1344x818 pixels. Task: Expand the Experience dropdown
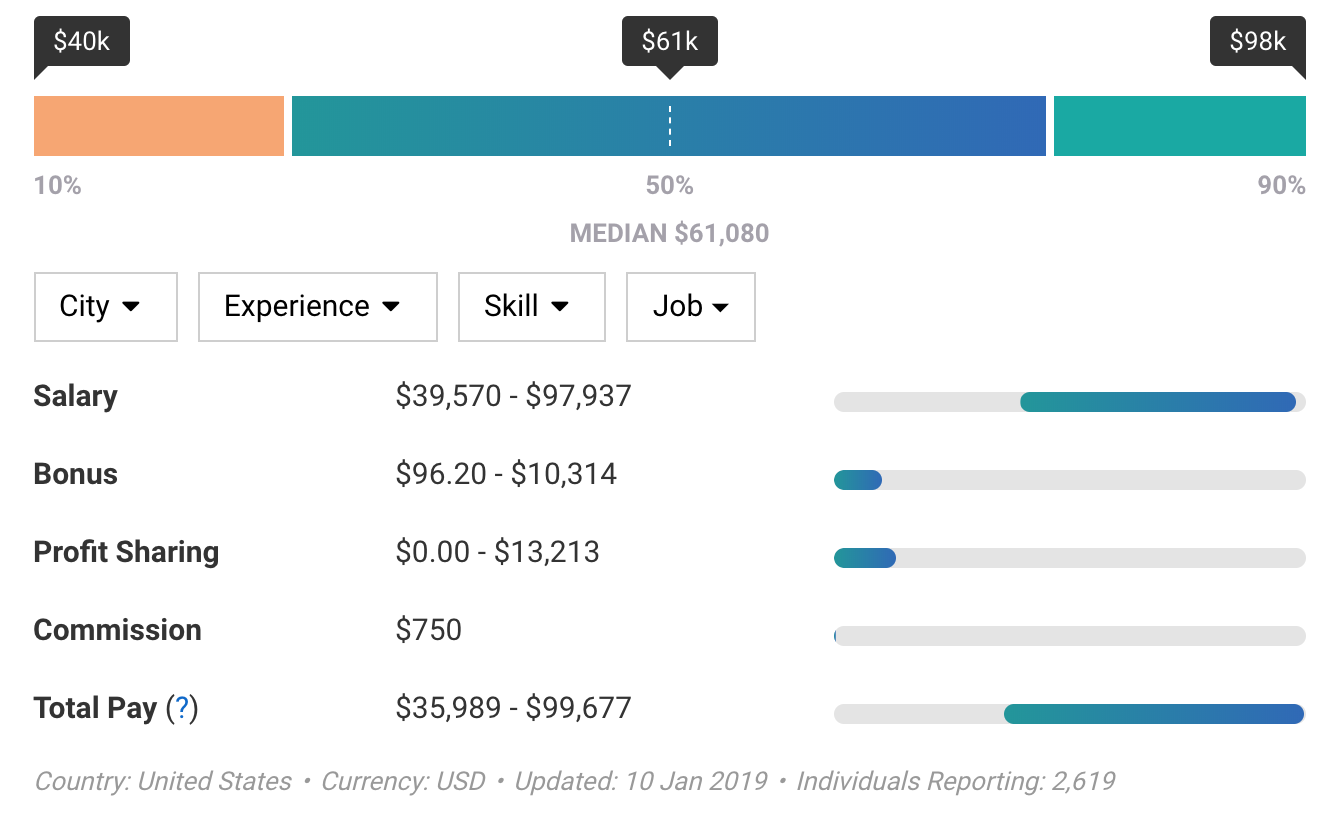317,306
